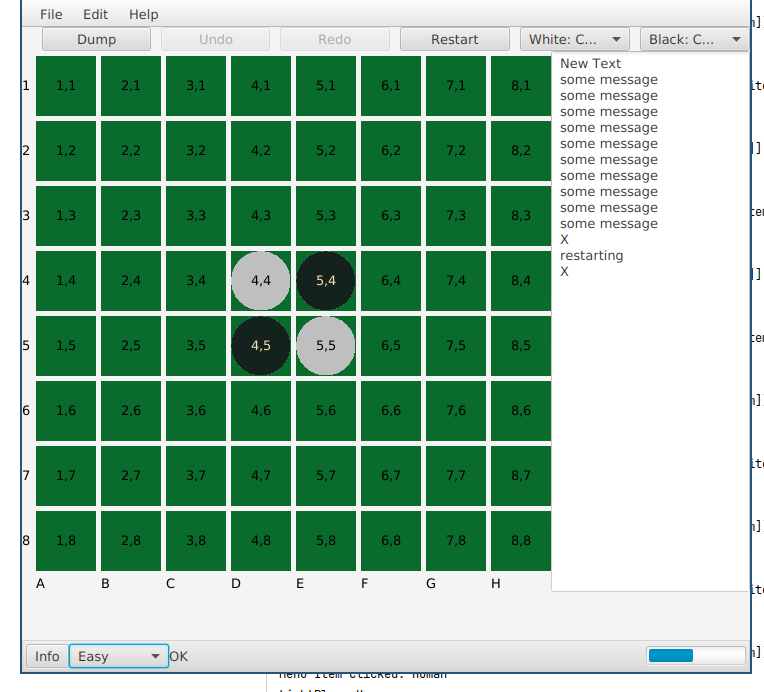Click the OK status label
The width and height of the screenshot is (764, 692).
178,656
